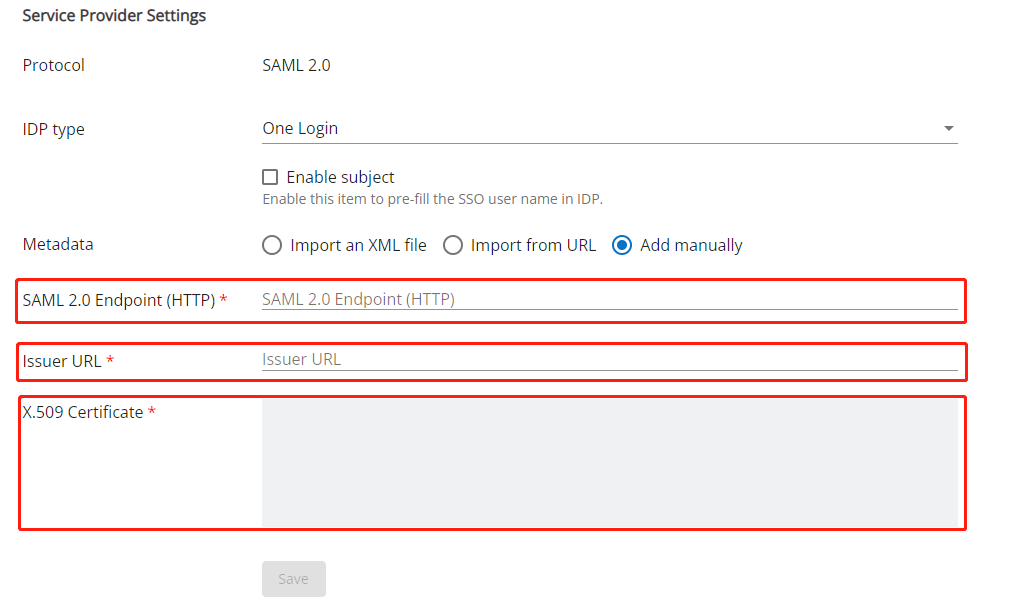Click the red asterisk beside X.509 Certificate
Screen dimensions: 1017x609
click(x=152, y=412)
